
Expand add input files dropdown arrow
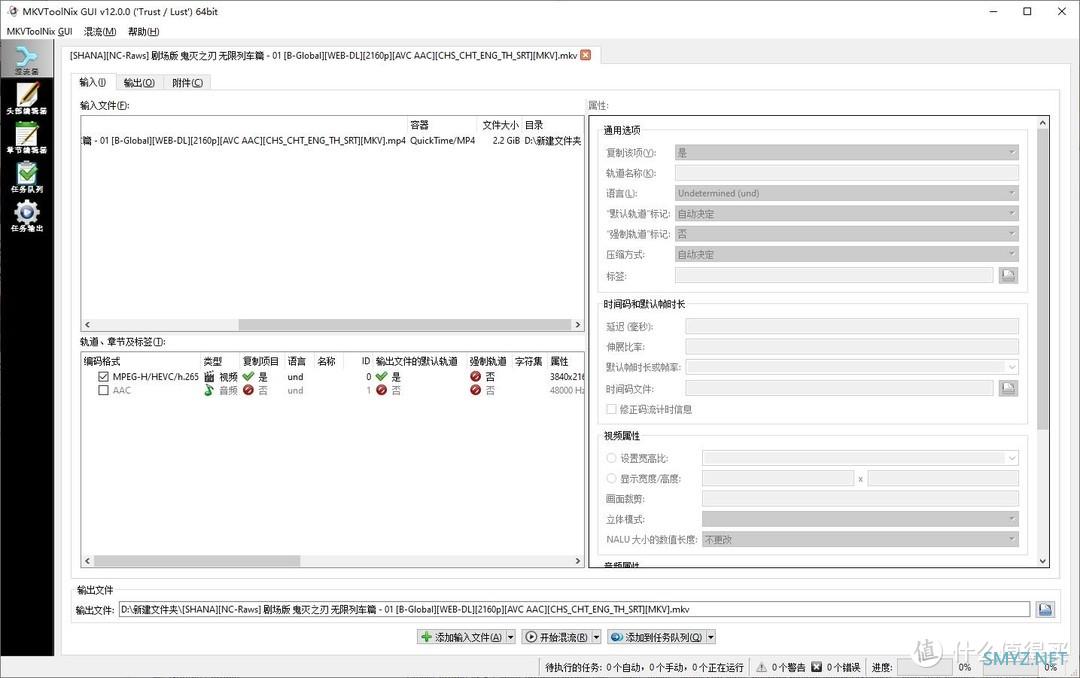[510, 637]
